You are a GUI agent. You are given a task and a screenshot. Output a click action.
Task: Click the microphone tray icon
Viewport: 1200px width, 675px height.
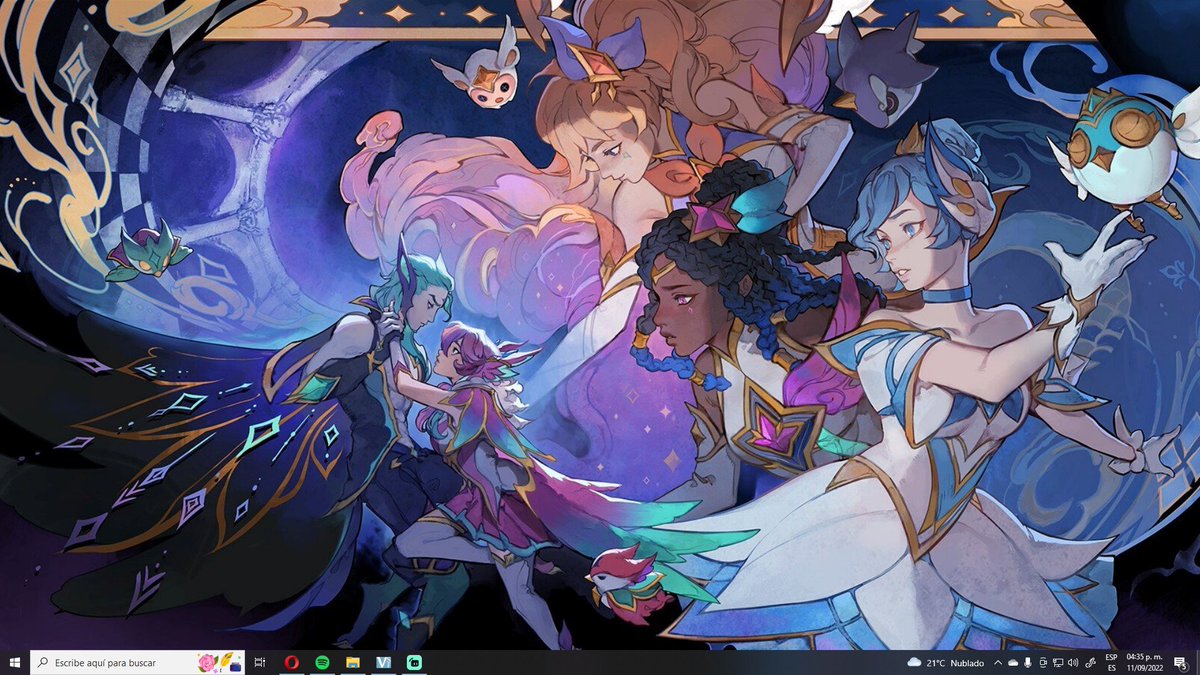(1028, 662)
